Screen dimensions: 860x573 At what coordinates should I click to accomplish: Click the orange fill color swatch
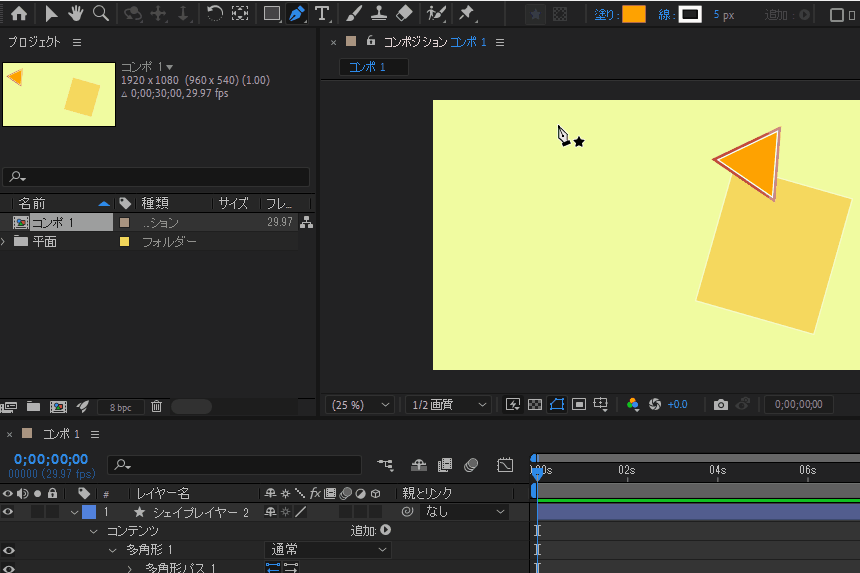click(634, 14)
